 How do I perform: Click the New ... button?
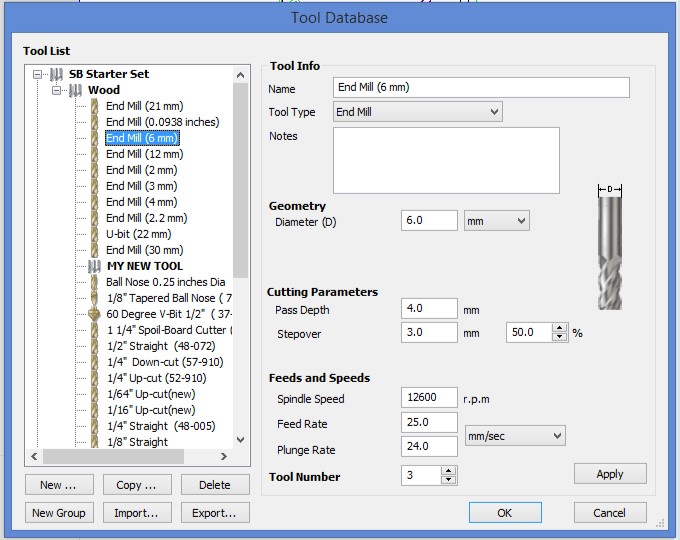59,485
